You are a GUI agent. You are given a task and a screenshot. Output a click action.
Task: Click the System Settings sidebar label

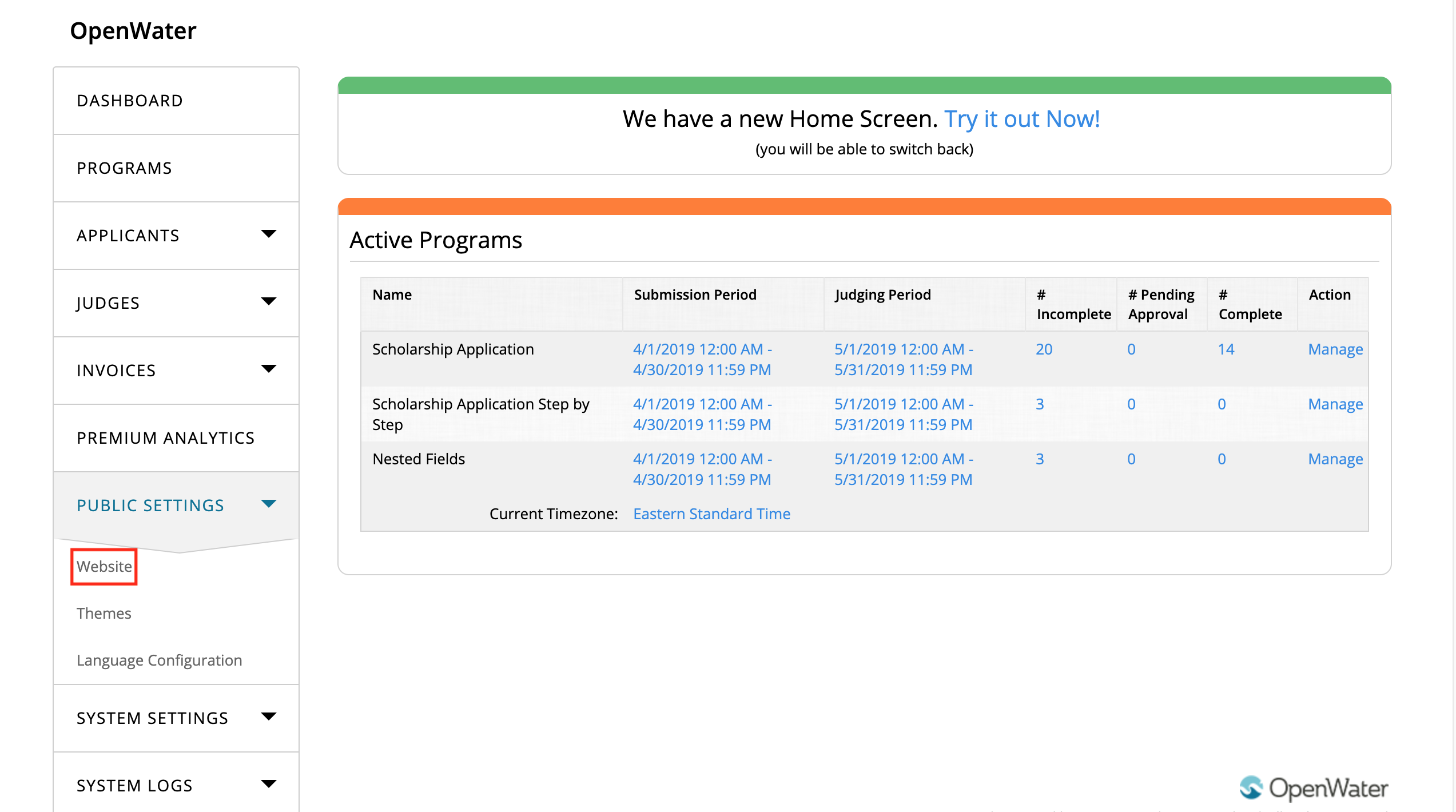[x=153, y=718]
